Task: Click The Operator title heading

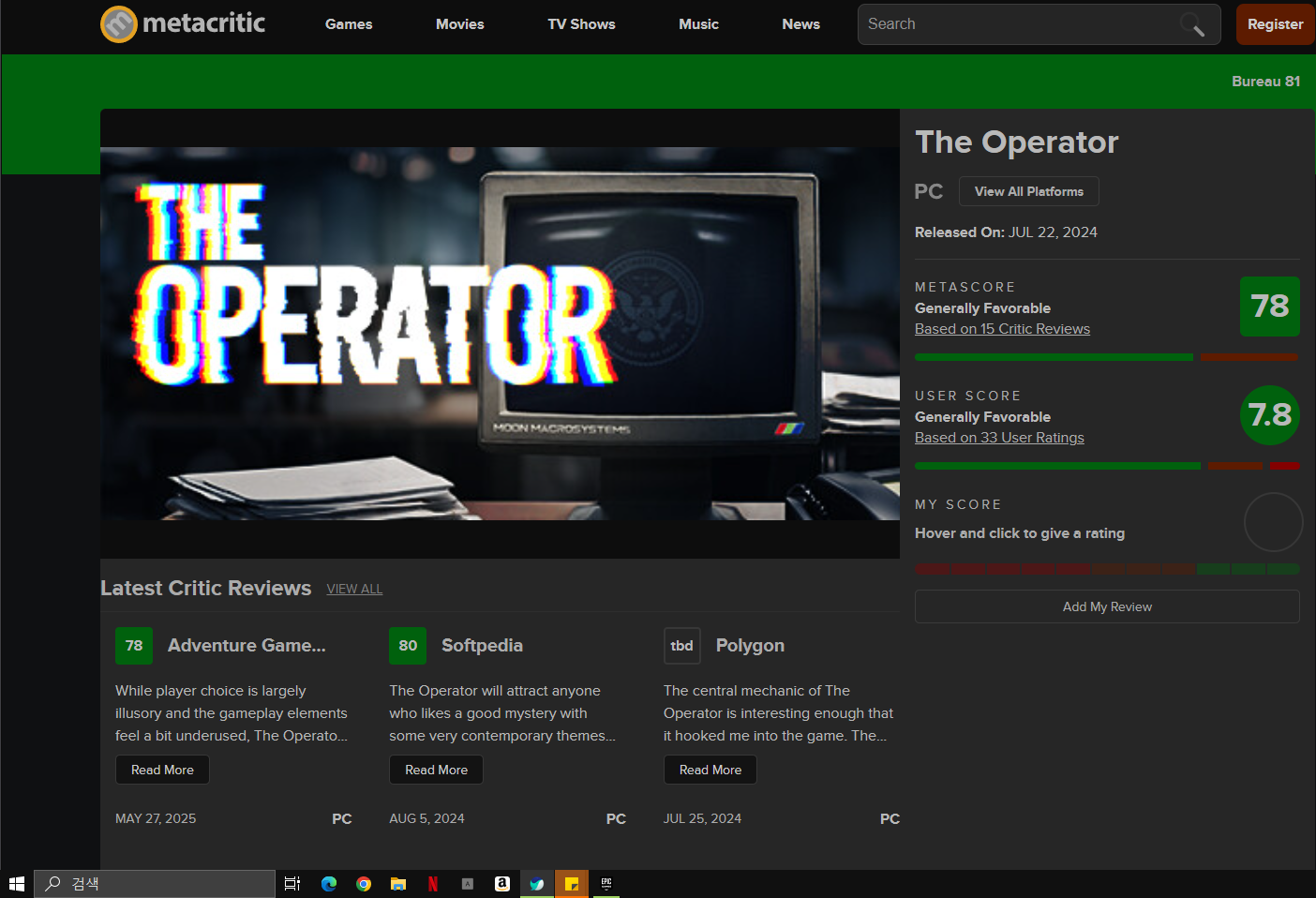Action: (x=1017, y=142)
